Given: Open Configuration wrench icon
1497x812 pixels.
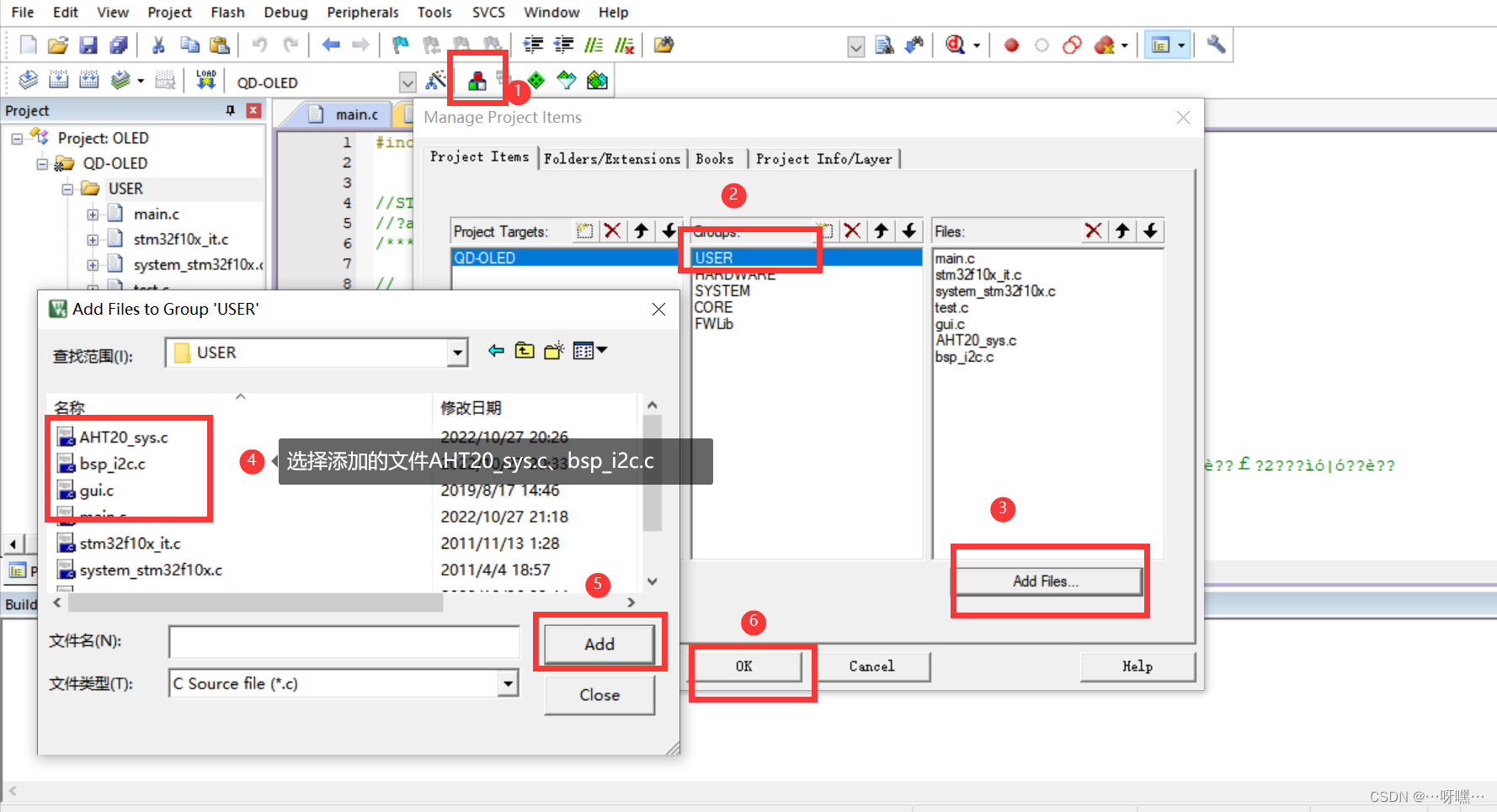Looking at the screenshot, I should [x=1216, y=45].
